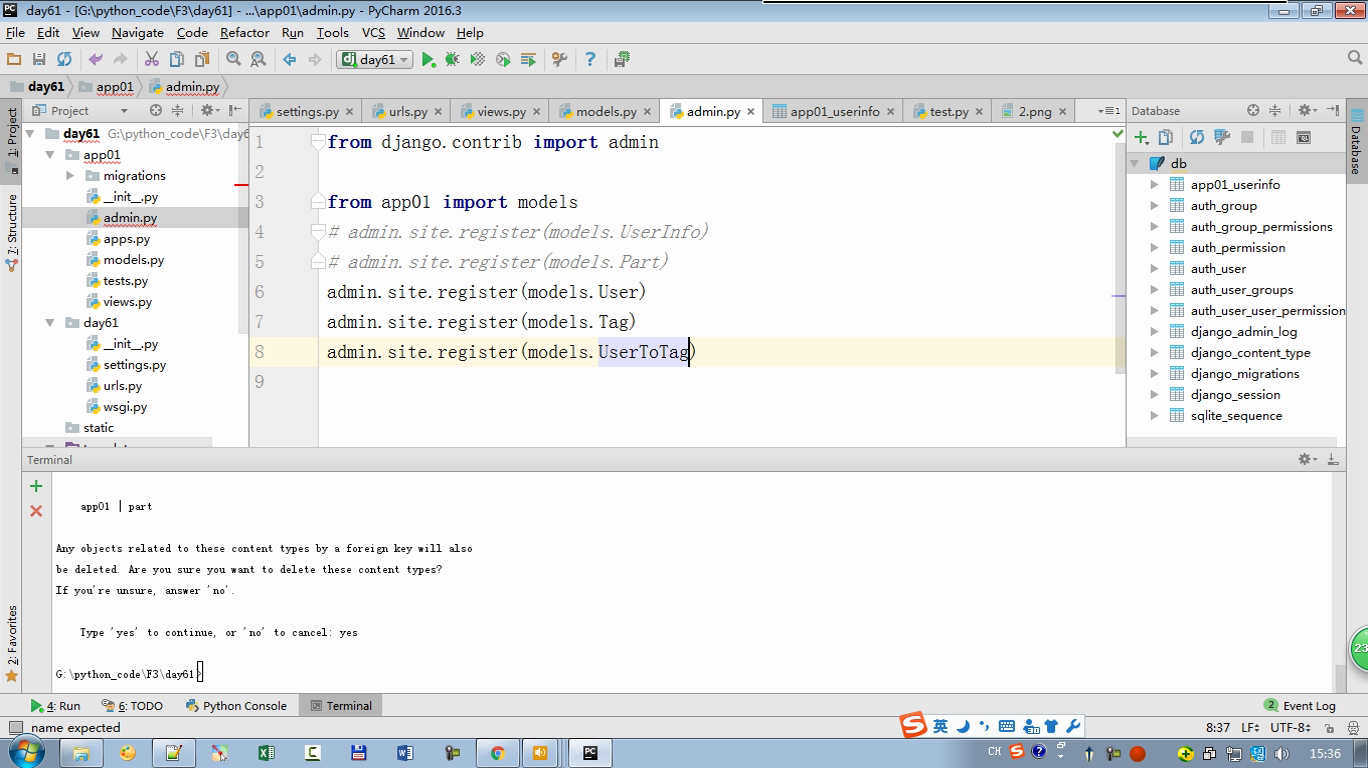Open Database panel gear settings dropdown
Image resolution: width=1368 pixels, height=768 pixels.
click(x=1306, y=110)
